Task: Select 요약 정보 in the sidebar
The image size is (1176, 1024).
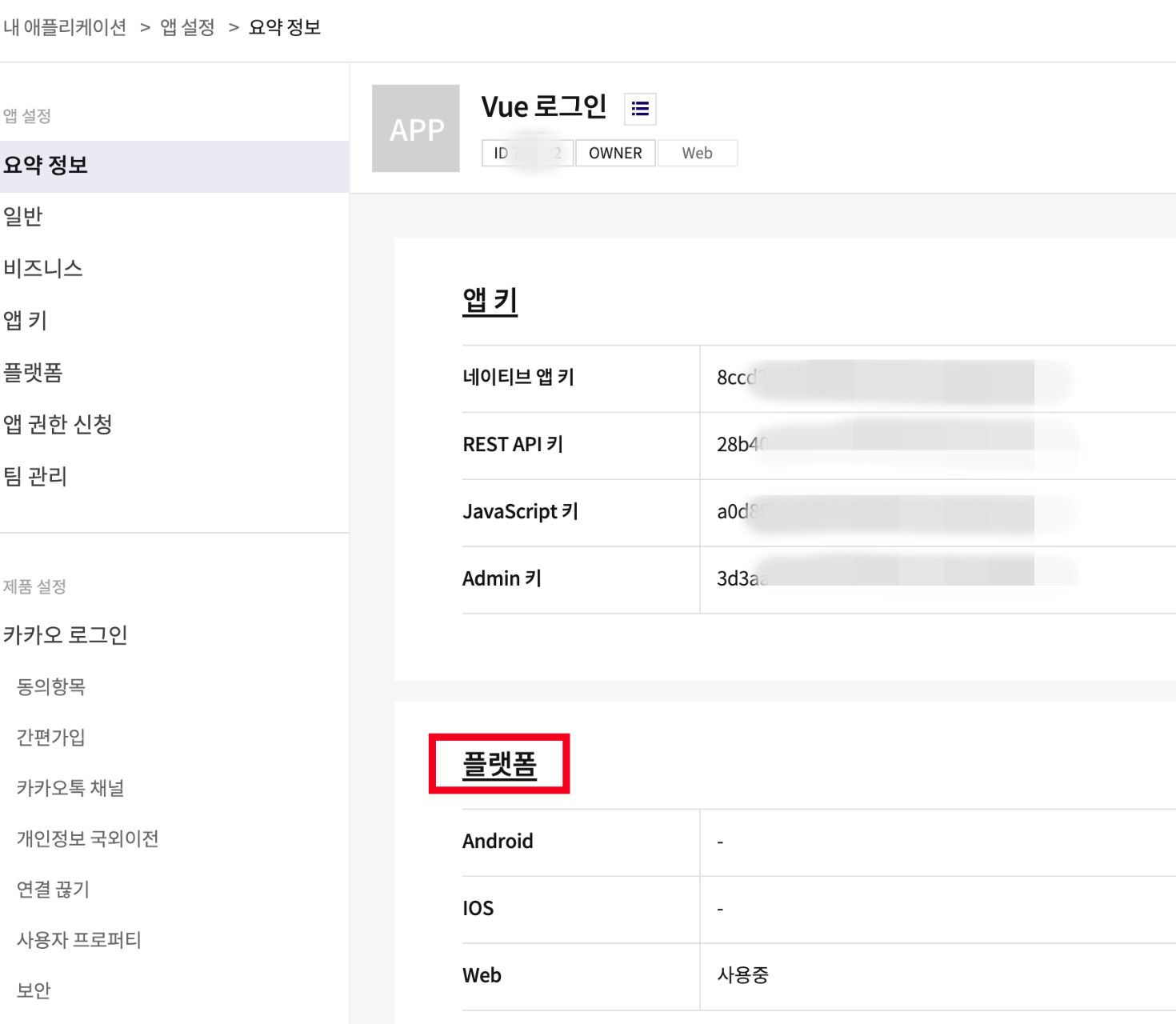Action: [174, 166]
